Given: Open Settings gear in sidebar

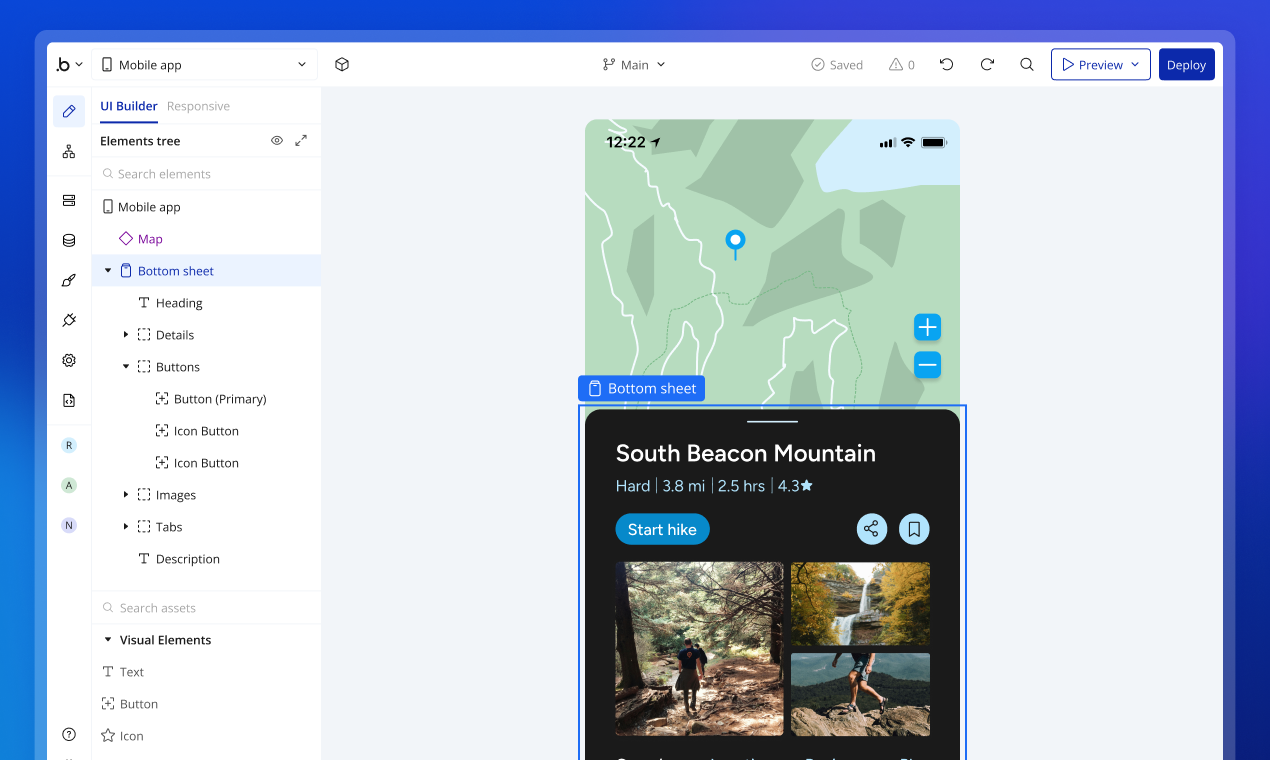Looking at the screenshot, I should click(x=69, y=360).
